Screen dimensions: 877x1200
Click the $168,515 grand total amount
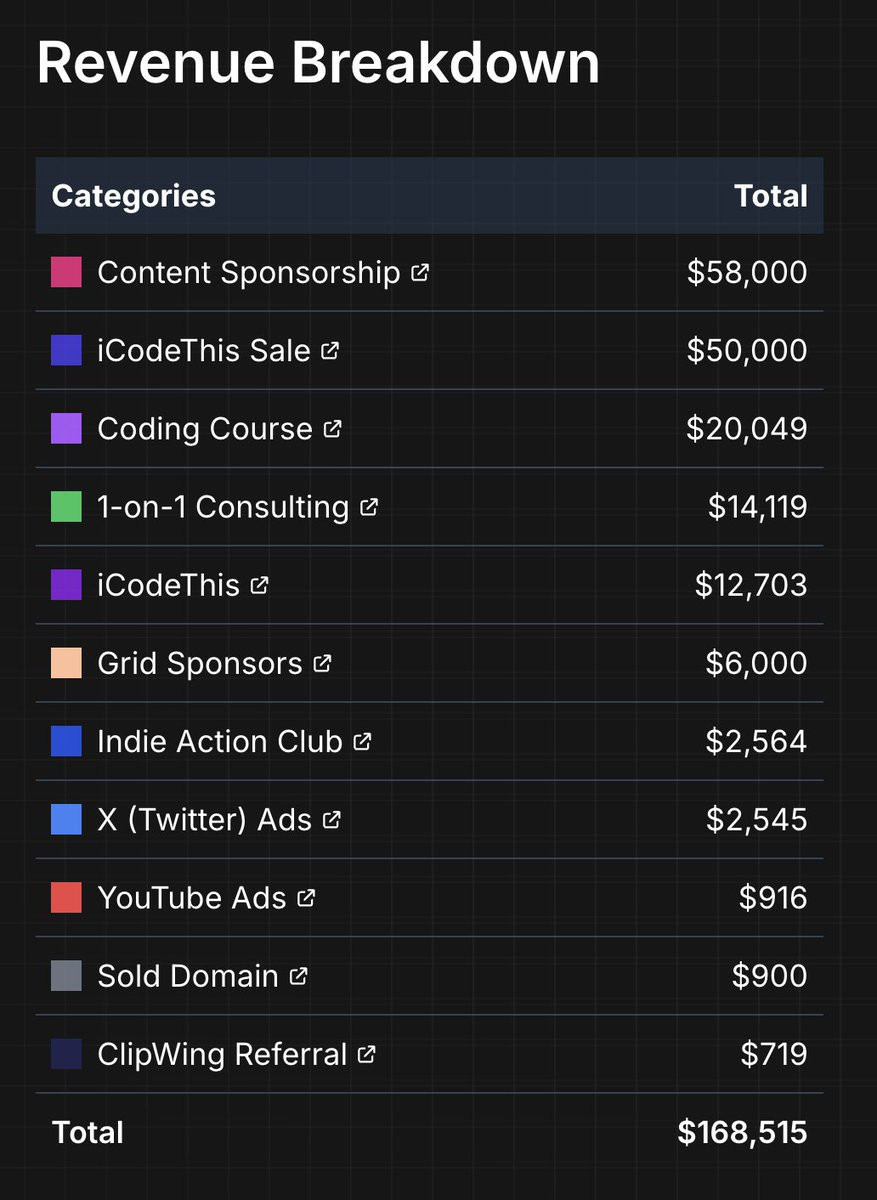click(742, 1132)
